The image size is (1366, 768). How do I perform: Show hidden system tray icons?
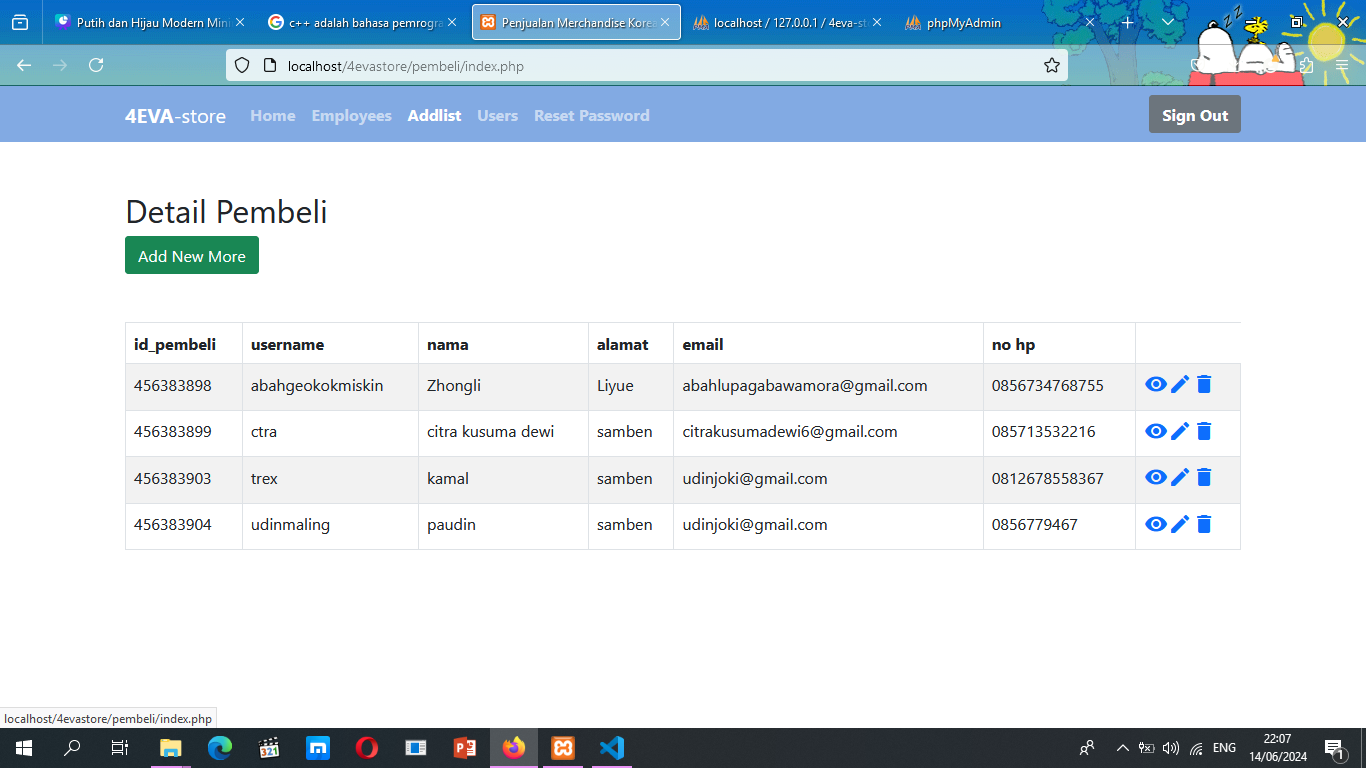point(1122,748)
